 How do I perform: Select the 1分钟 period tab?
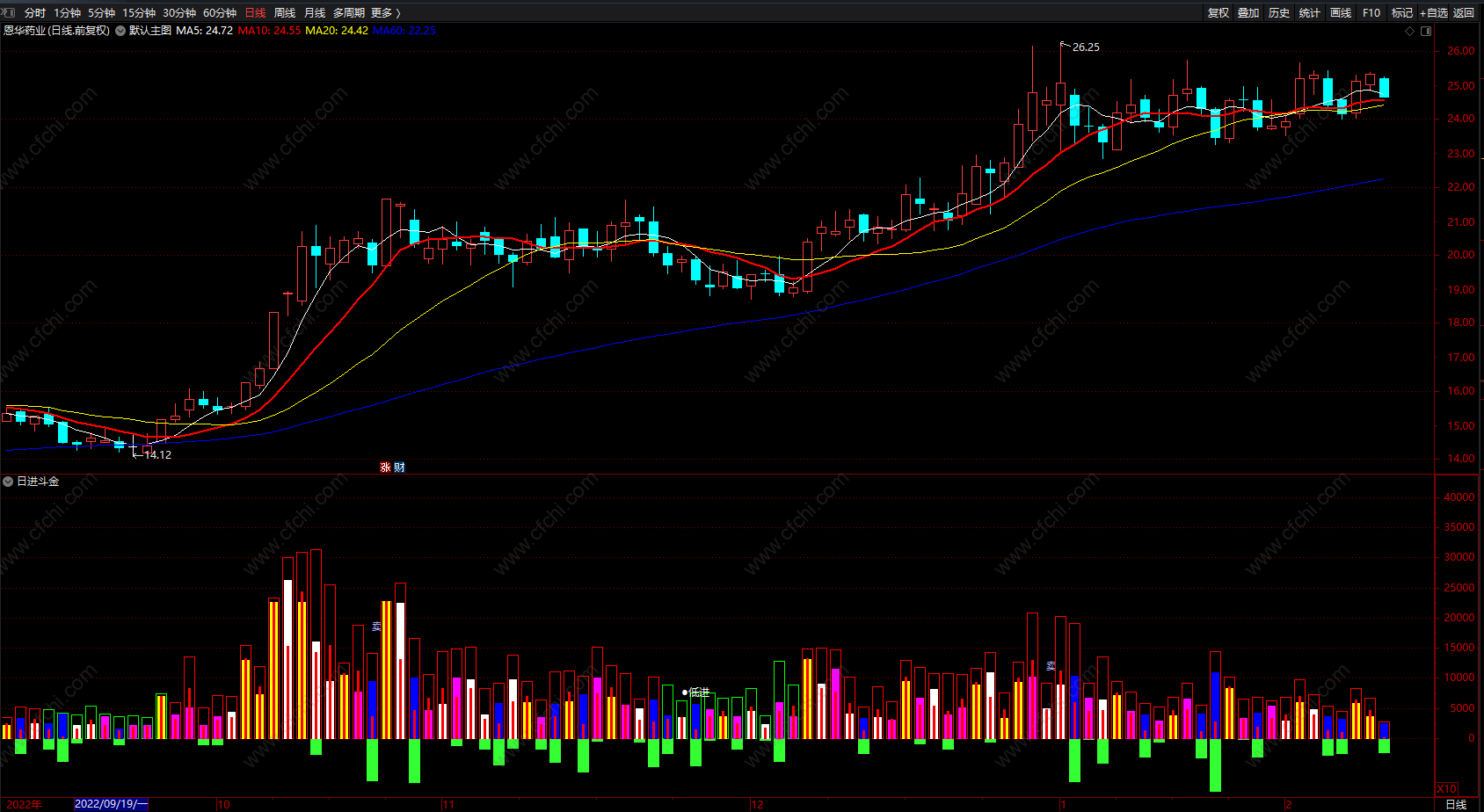pyautogui.click(x=67, y=12)
